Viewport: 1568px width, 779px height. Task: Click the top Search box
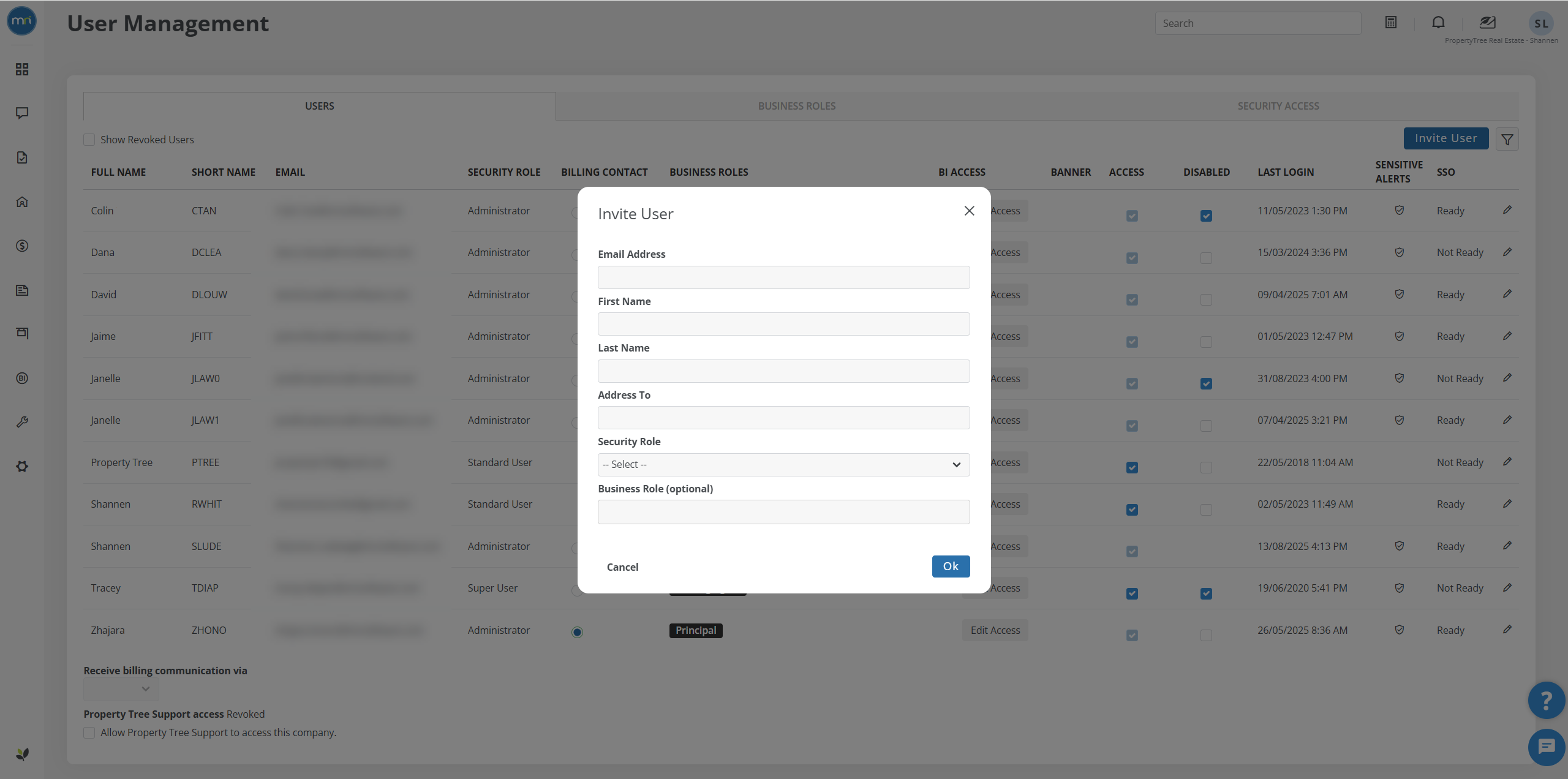pos(1258,23)
